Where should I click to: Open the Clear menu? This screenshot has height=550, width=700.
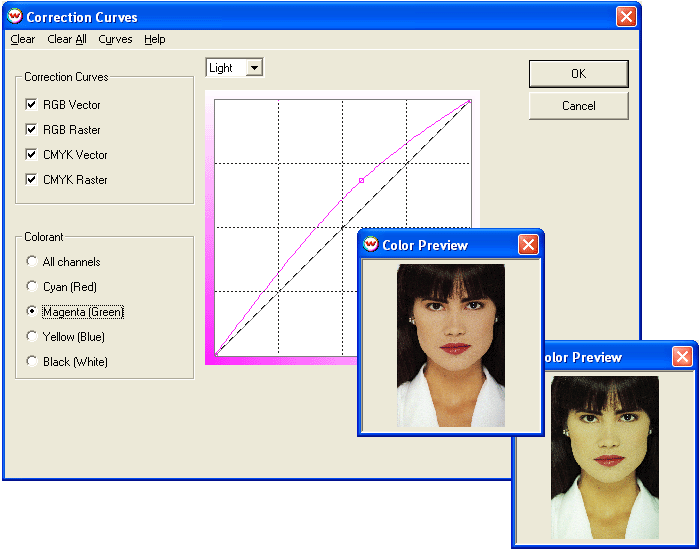pos(23,39)
